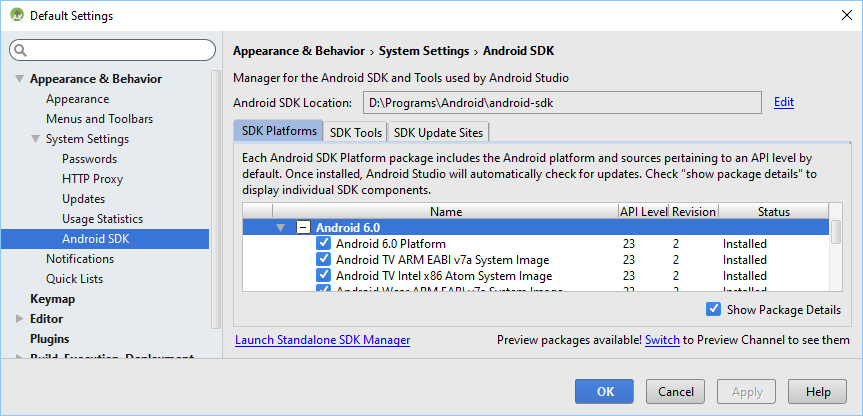Open Help for this dialog
Image resolution: width=863 pixels, height=416 pixels.
point(817,392)
